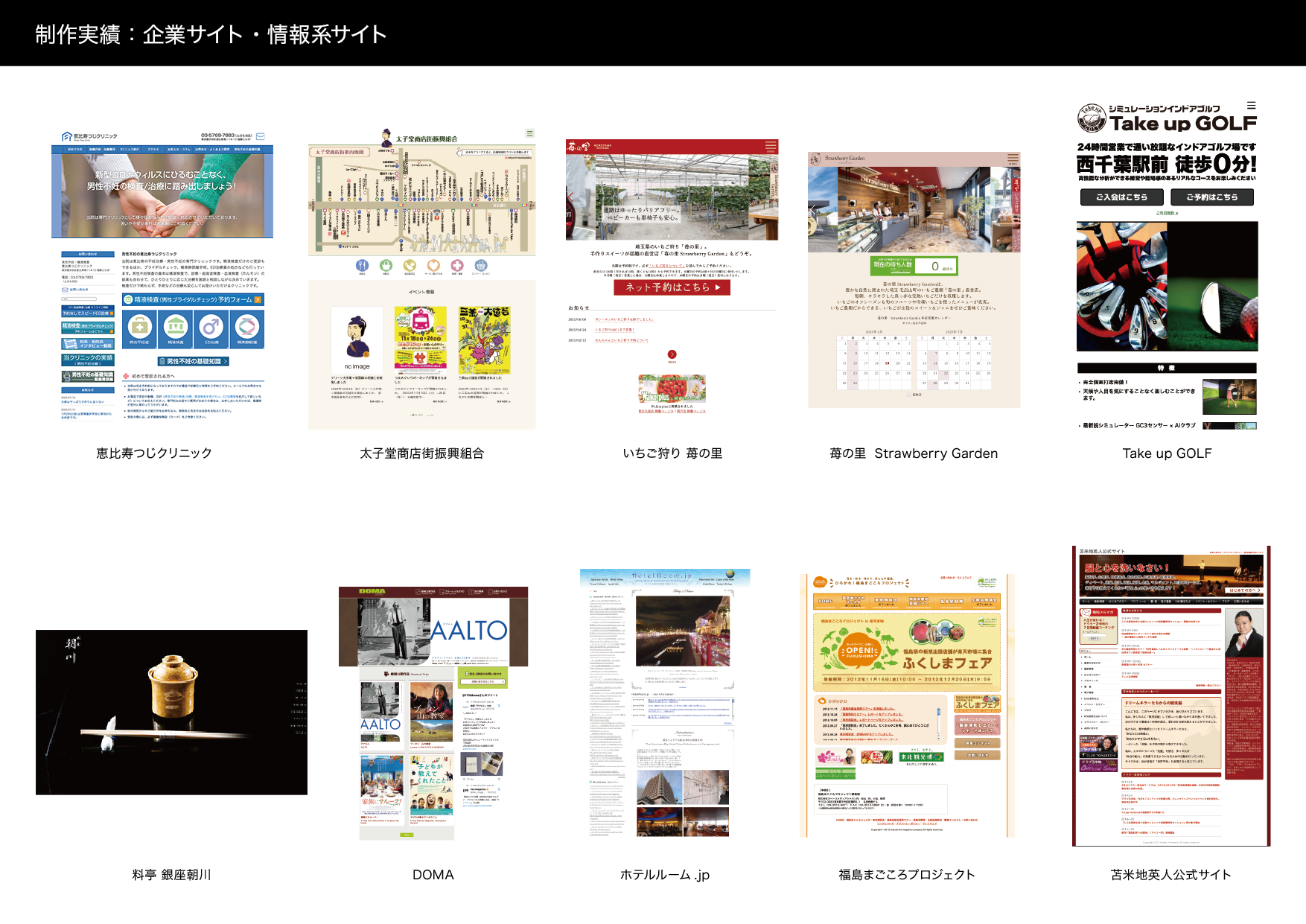Image resolution: width=1306 pixels, height=924 pixels.
Task: Click the orange arrow on 予約フォーム banner
Action: click(x=258, y=299)
